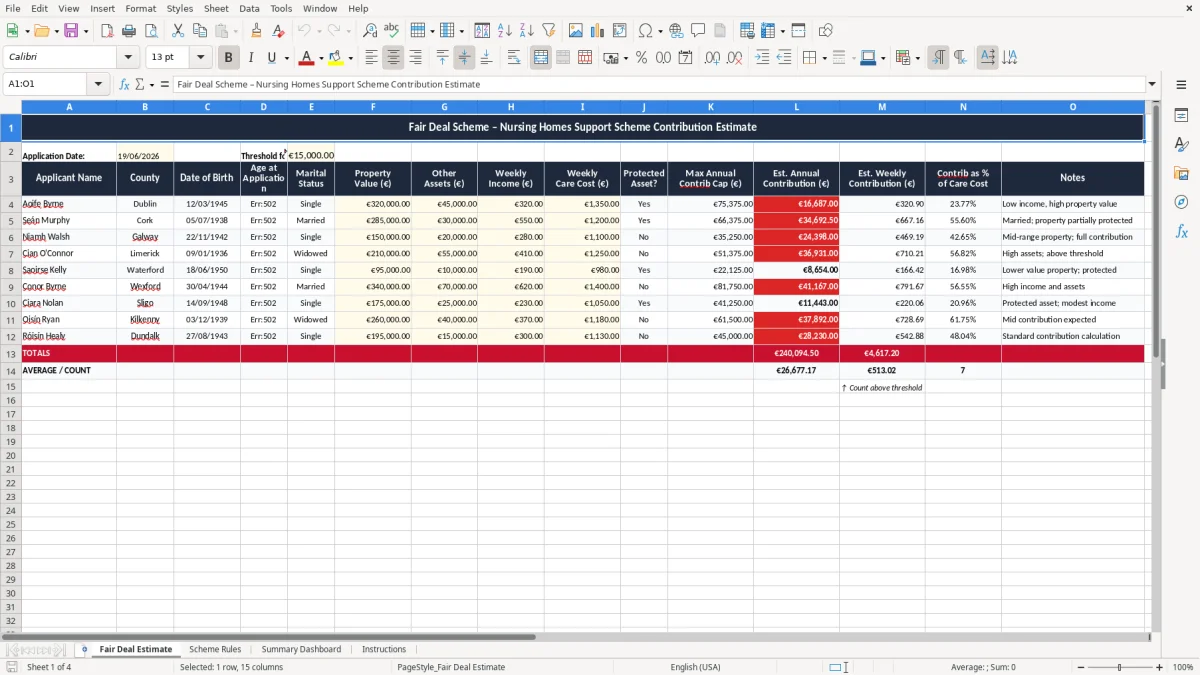Open the Data menu
This screenshot has height=675, width=1200.
[249, 8]
